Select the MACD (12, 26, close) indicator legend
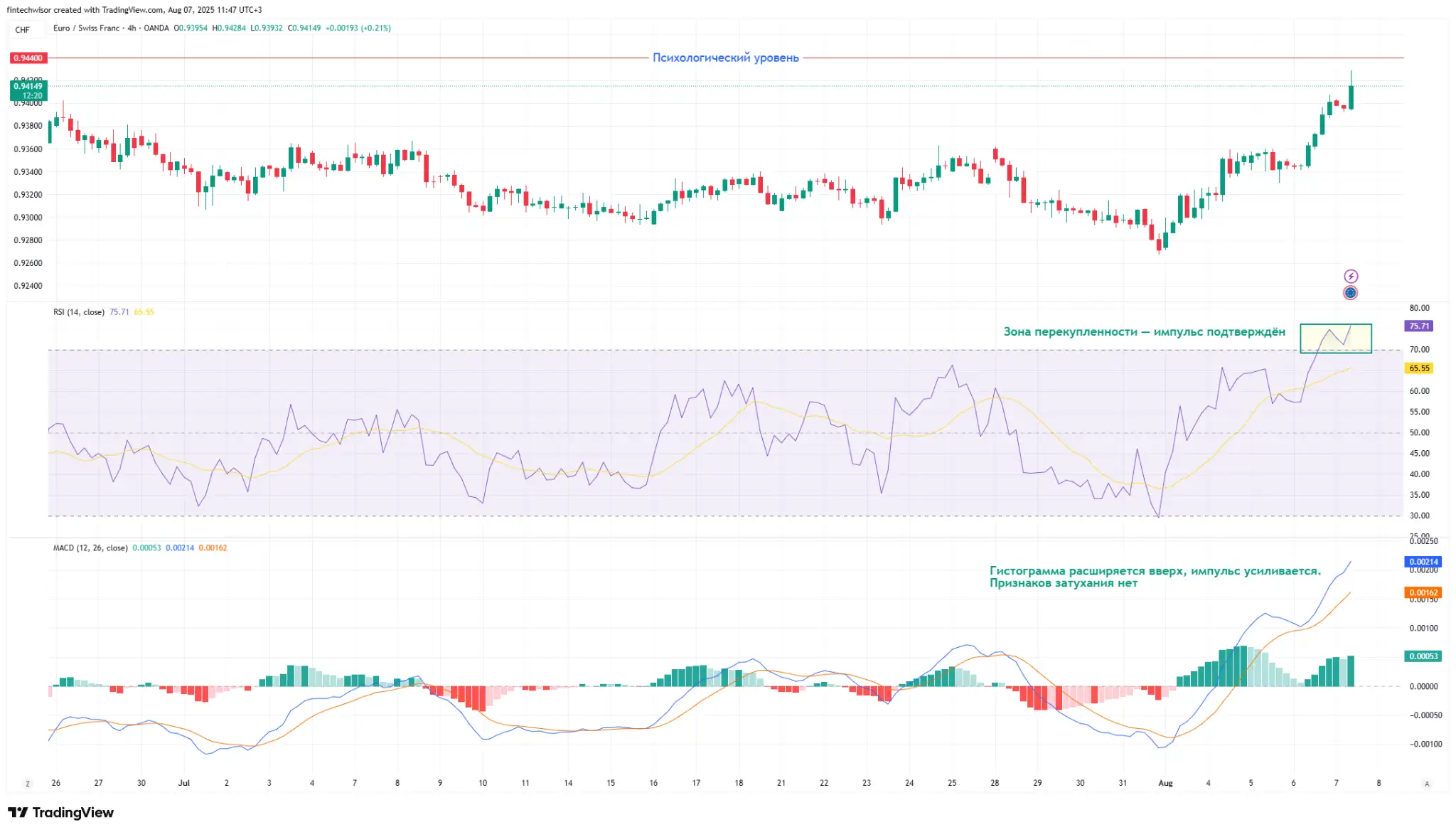 90,548
